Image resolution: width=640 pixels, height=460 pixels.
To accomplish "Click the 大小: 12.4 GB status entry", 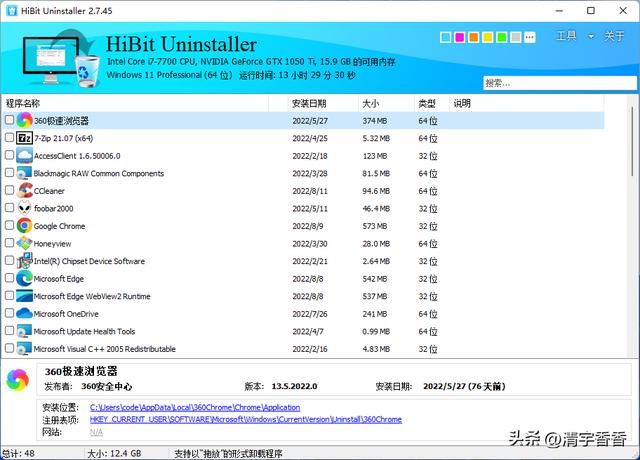I will [114, 453].
